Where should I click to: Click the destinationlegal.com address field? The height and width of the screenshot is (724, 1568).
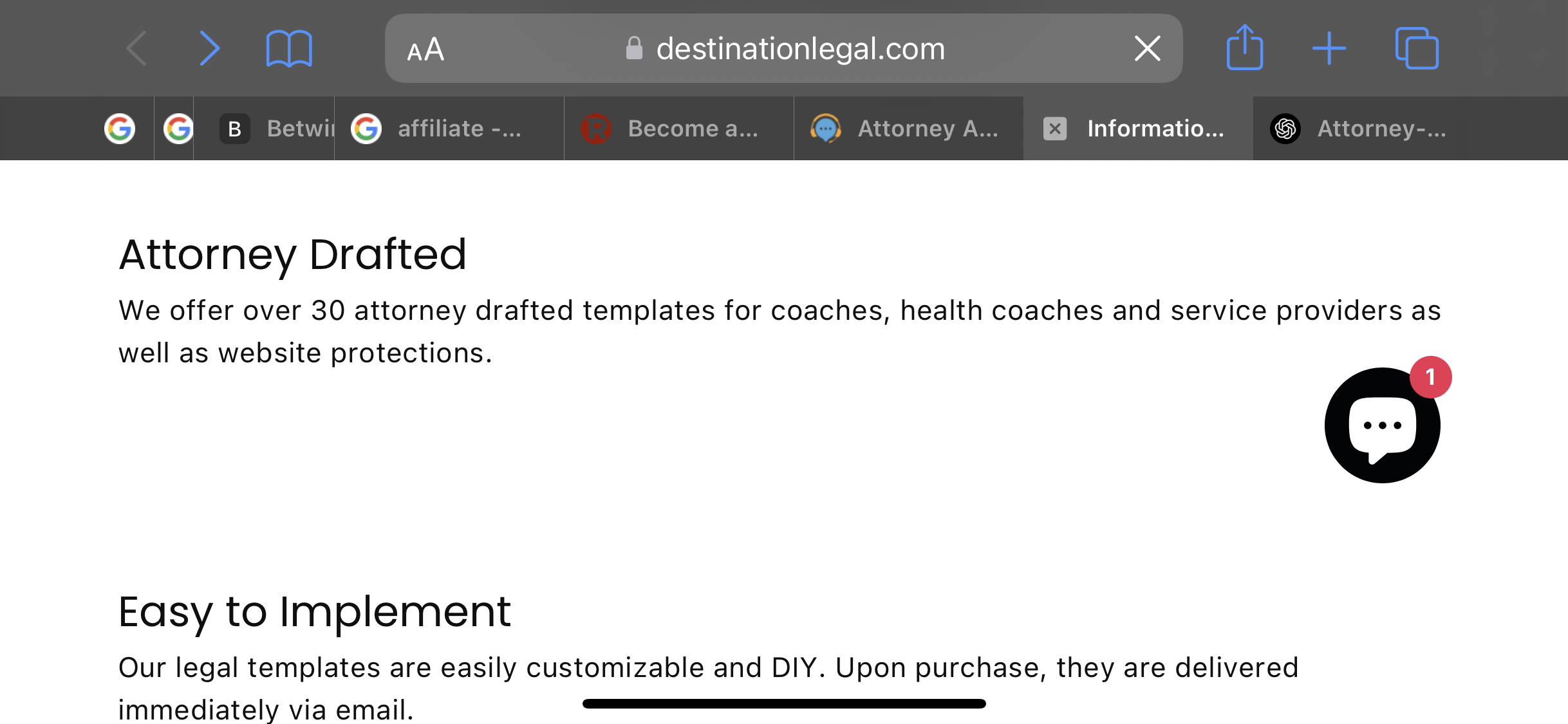click(784, 48)
